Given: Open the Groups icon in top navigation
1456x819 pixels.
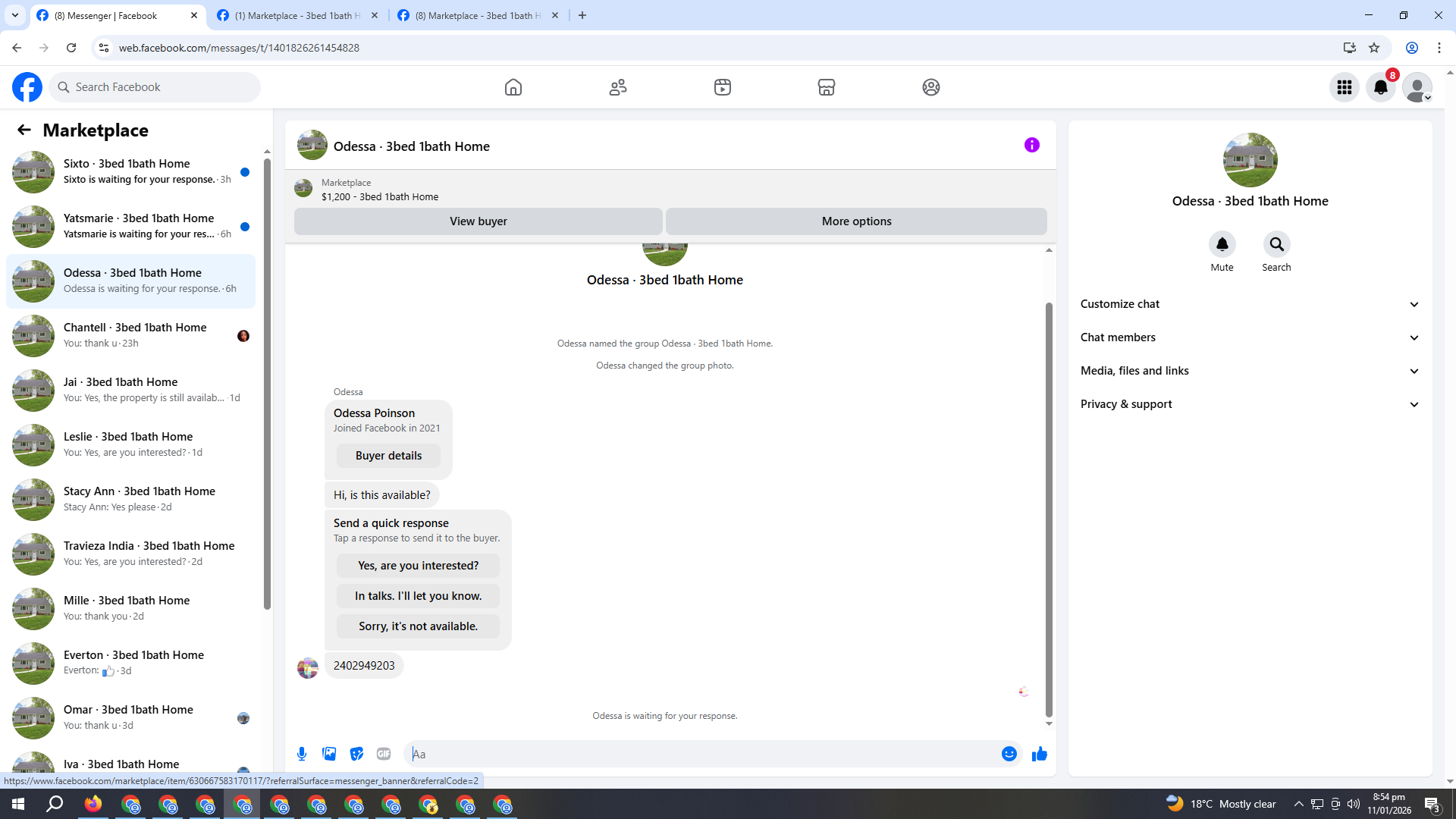Looking at the screenshot, I should pos(931,87).
